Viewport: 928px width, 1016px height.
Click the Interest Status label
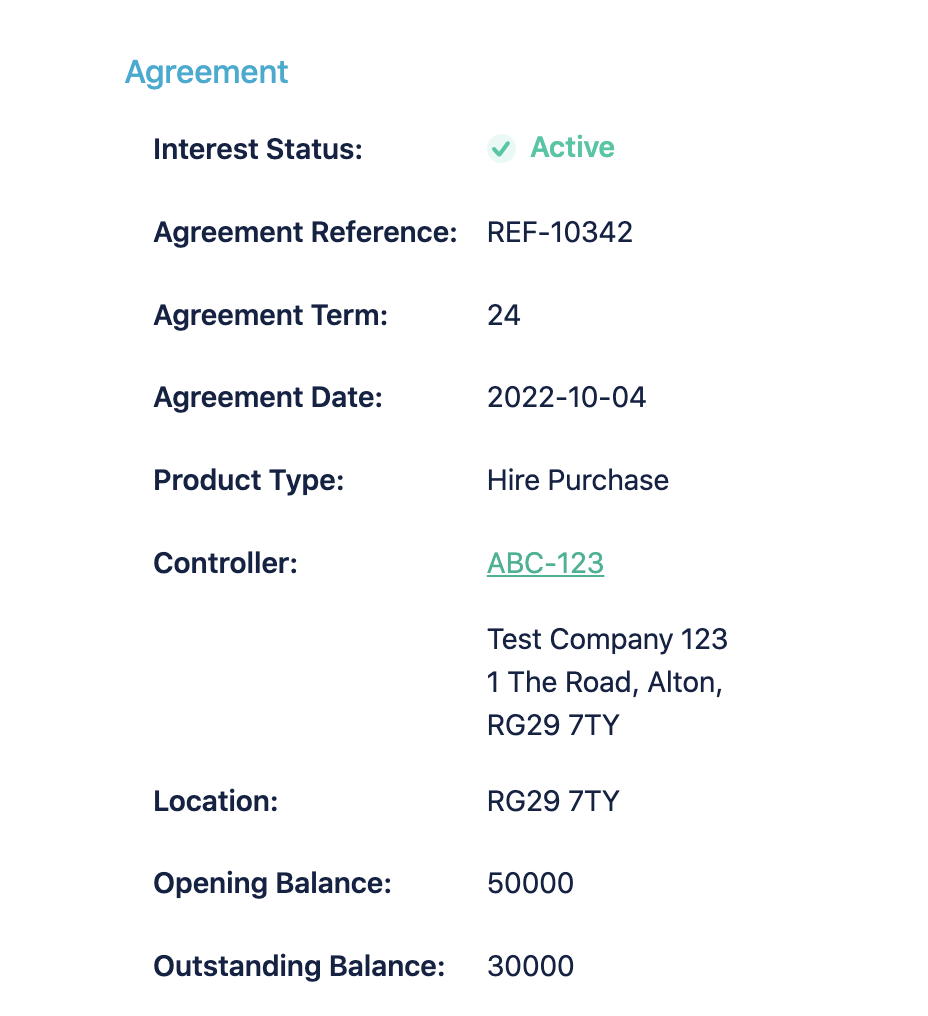click(258, 150)
